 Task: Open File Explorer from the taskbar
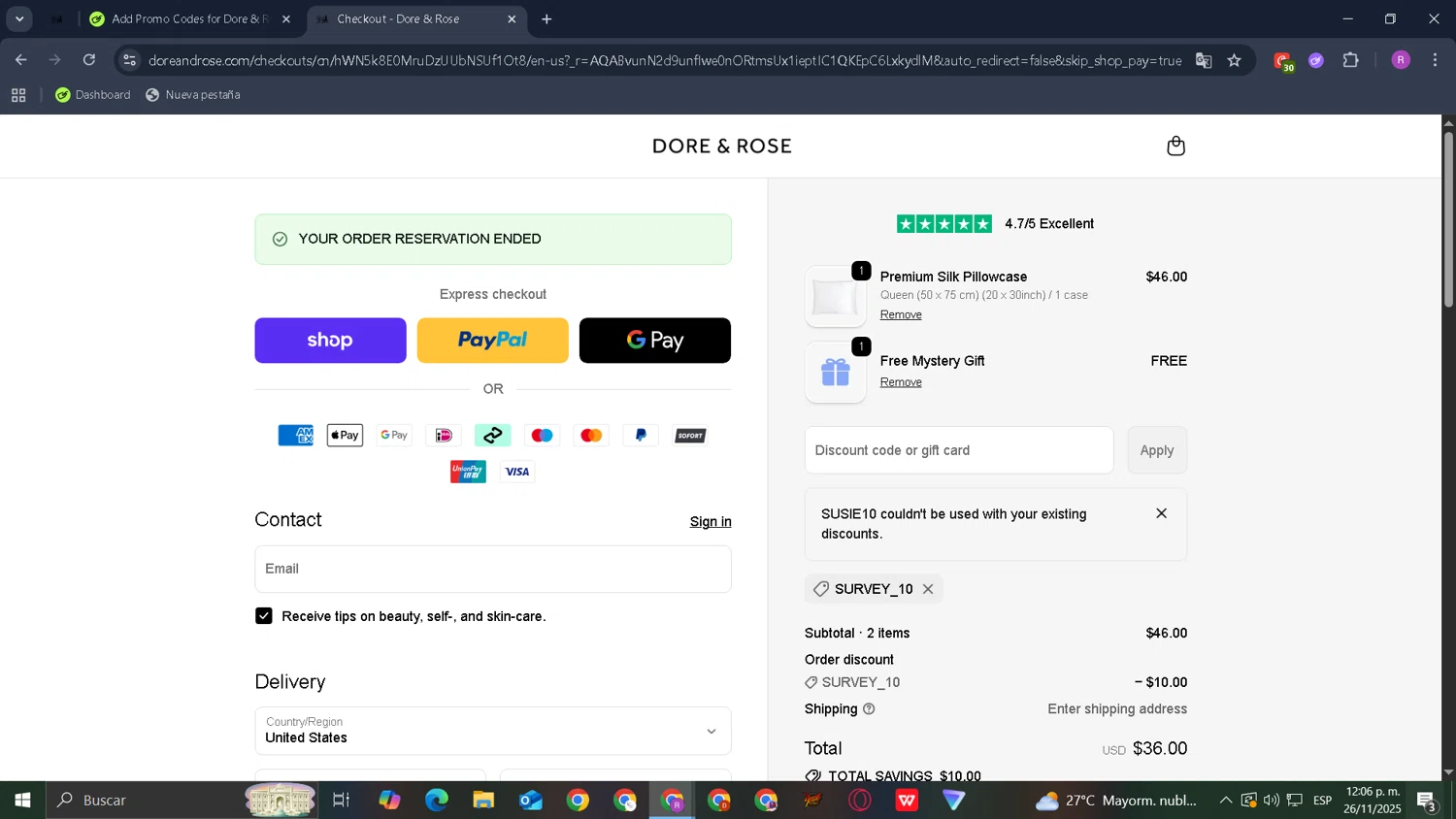(x=483, y=801)
